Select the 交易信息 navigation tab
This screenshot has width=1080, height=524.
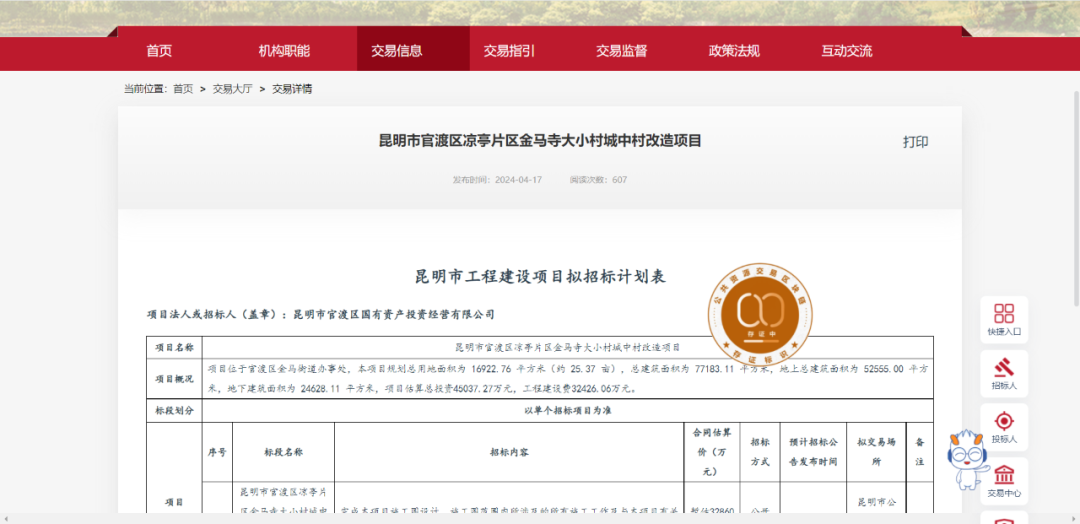pyautogui.click(x=397, y=51)
